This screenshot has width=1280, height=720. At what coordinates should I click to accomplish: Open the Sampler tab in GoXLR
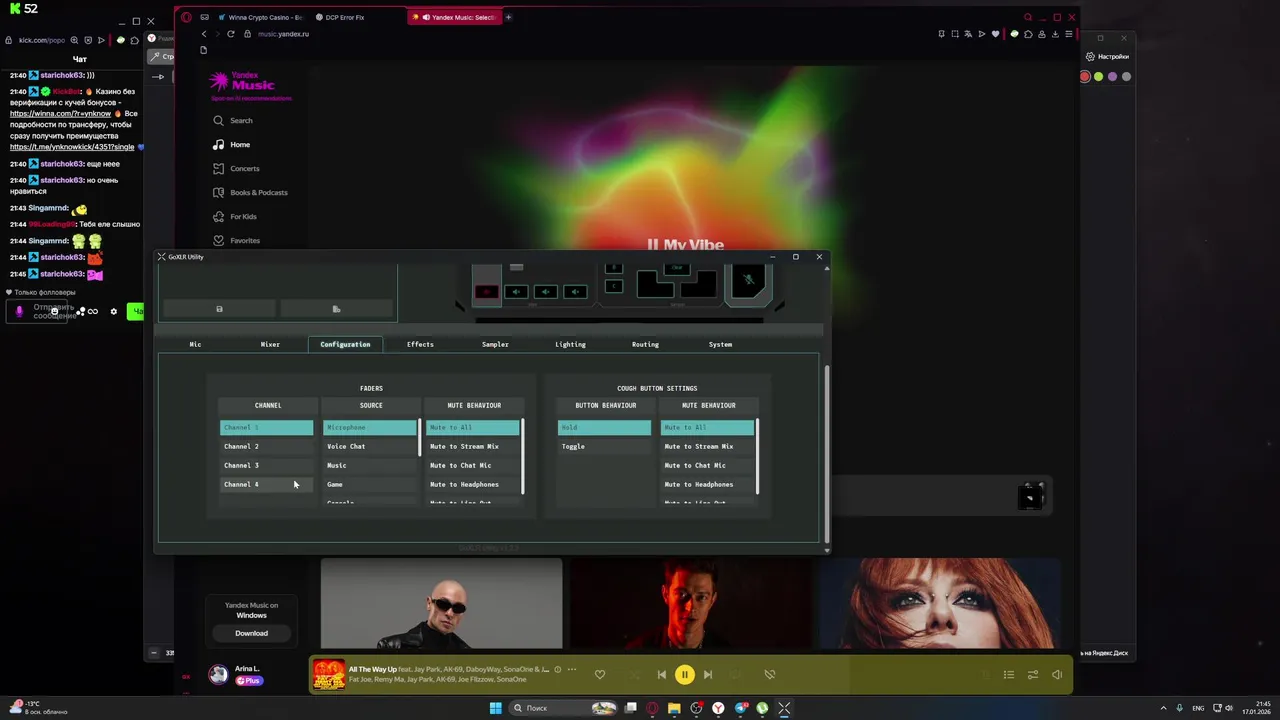click(495, 344)
